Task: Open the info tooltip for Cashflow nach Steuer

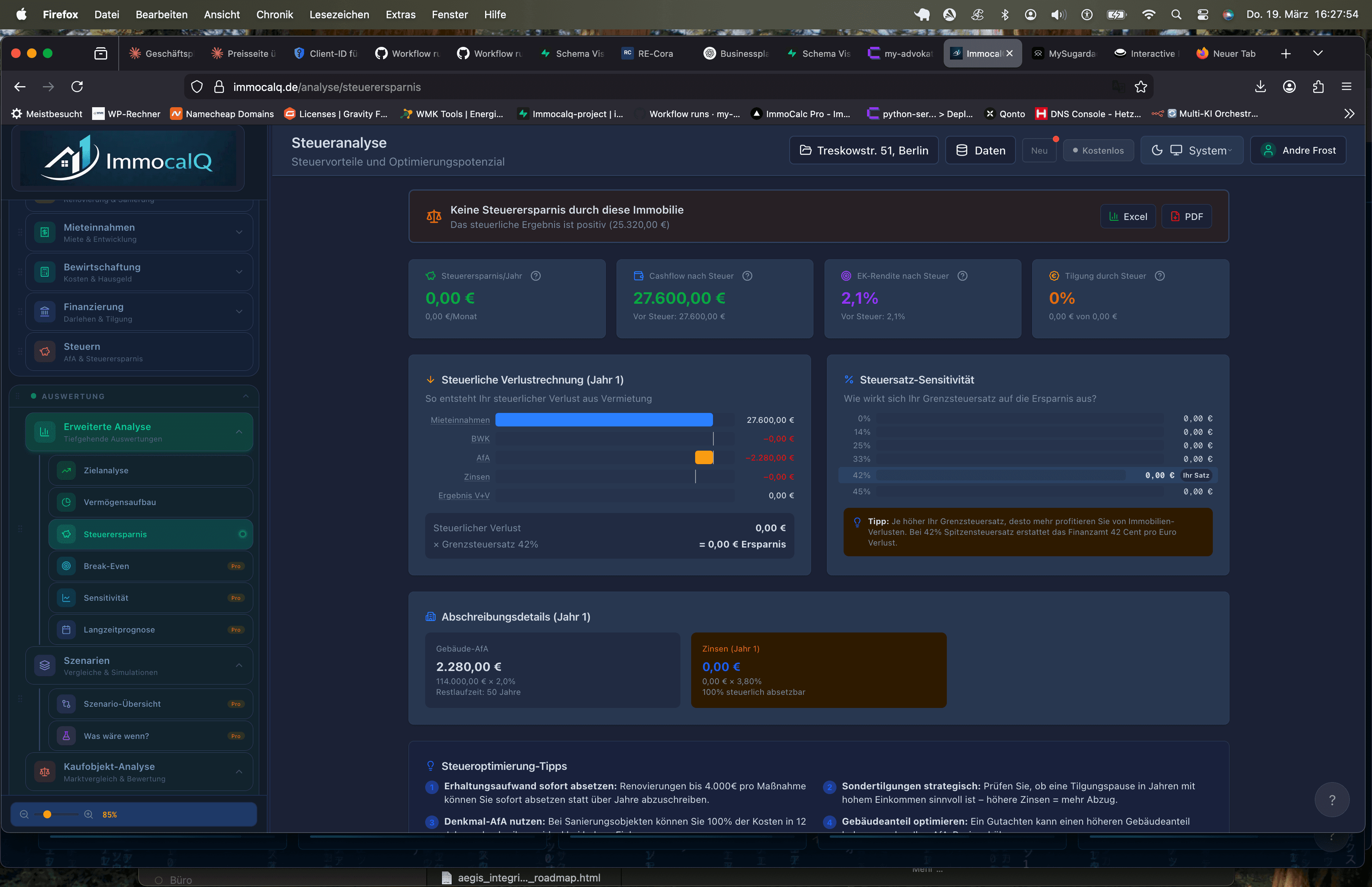Action: 747,276
